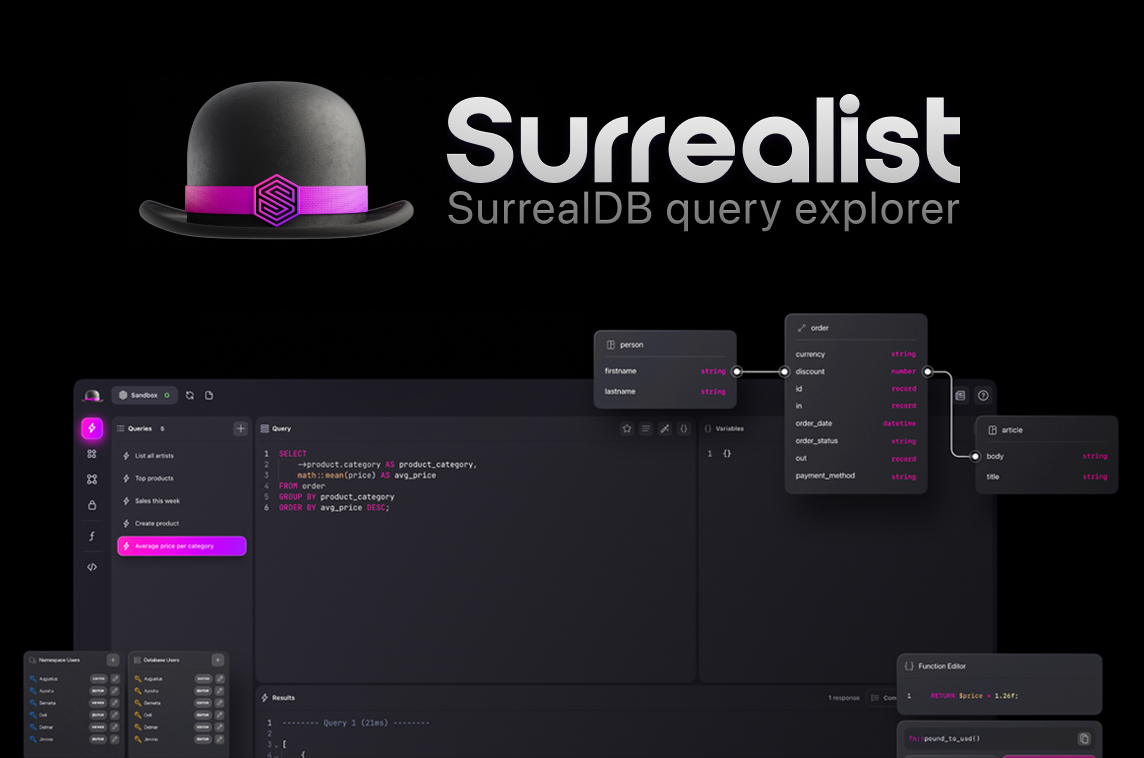
Task: Click the article body connector node
Action: (975, 457)
